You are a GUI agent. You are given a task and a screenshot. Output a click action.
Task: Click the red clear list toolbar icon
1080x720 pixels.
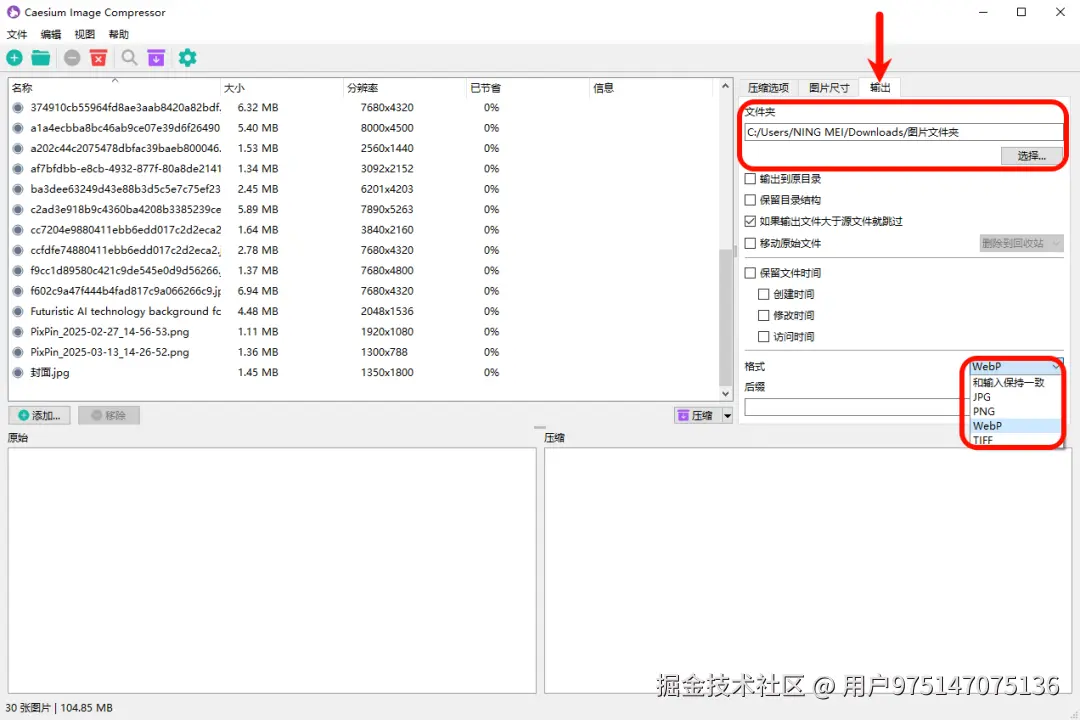(x=98, y=58)
